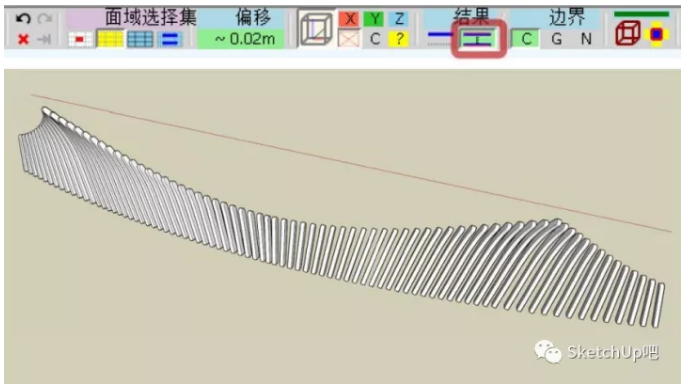This screenshot has width=692, height=391.
Task: Click the 面域选择集 header label
Action: click(x=150, y=18)
